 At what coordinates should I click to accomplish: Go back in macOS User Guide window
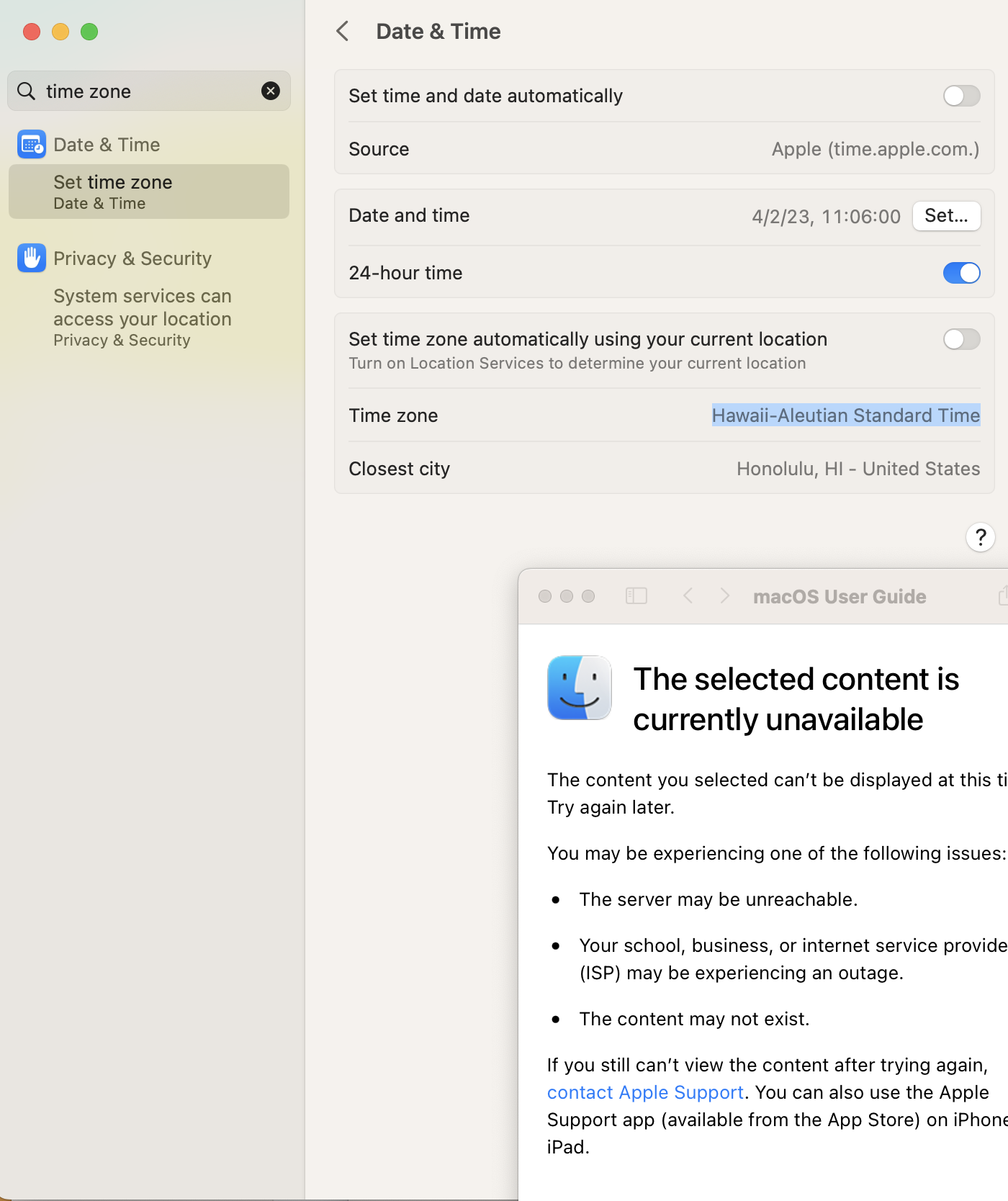688,596
